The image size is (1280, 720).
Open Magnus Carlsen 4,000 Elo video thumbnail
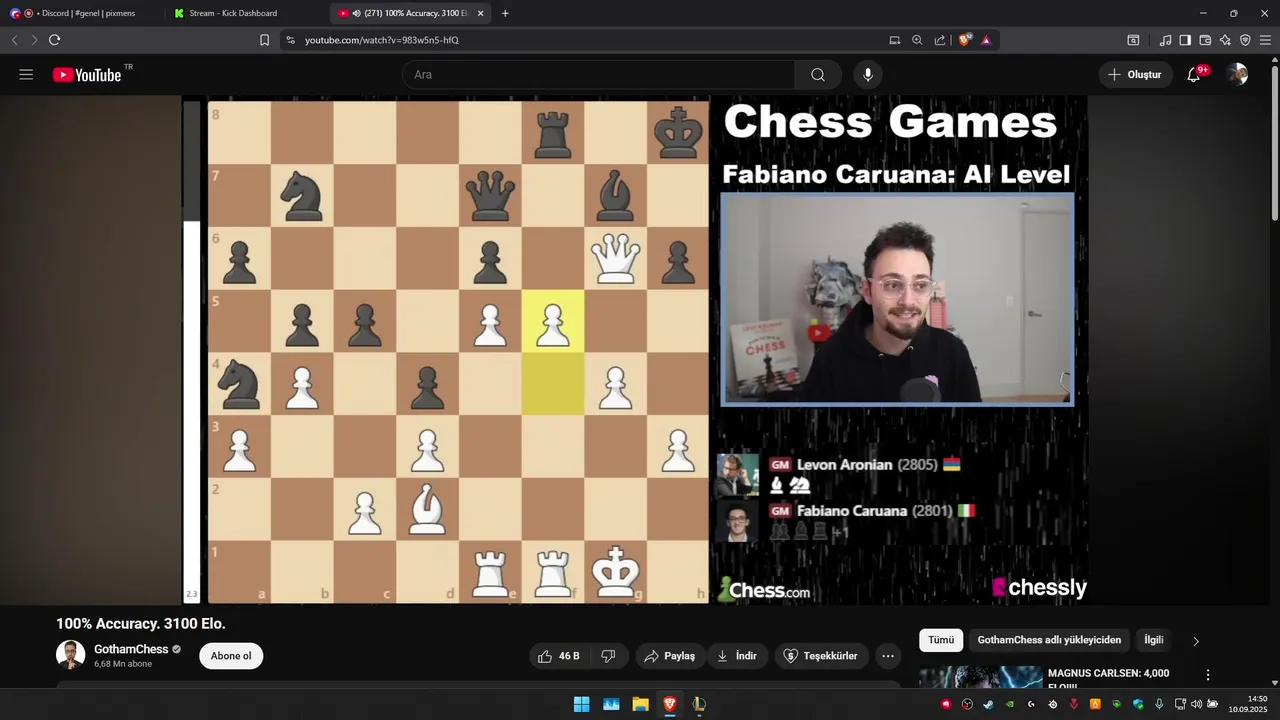[981, 678]
